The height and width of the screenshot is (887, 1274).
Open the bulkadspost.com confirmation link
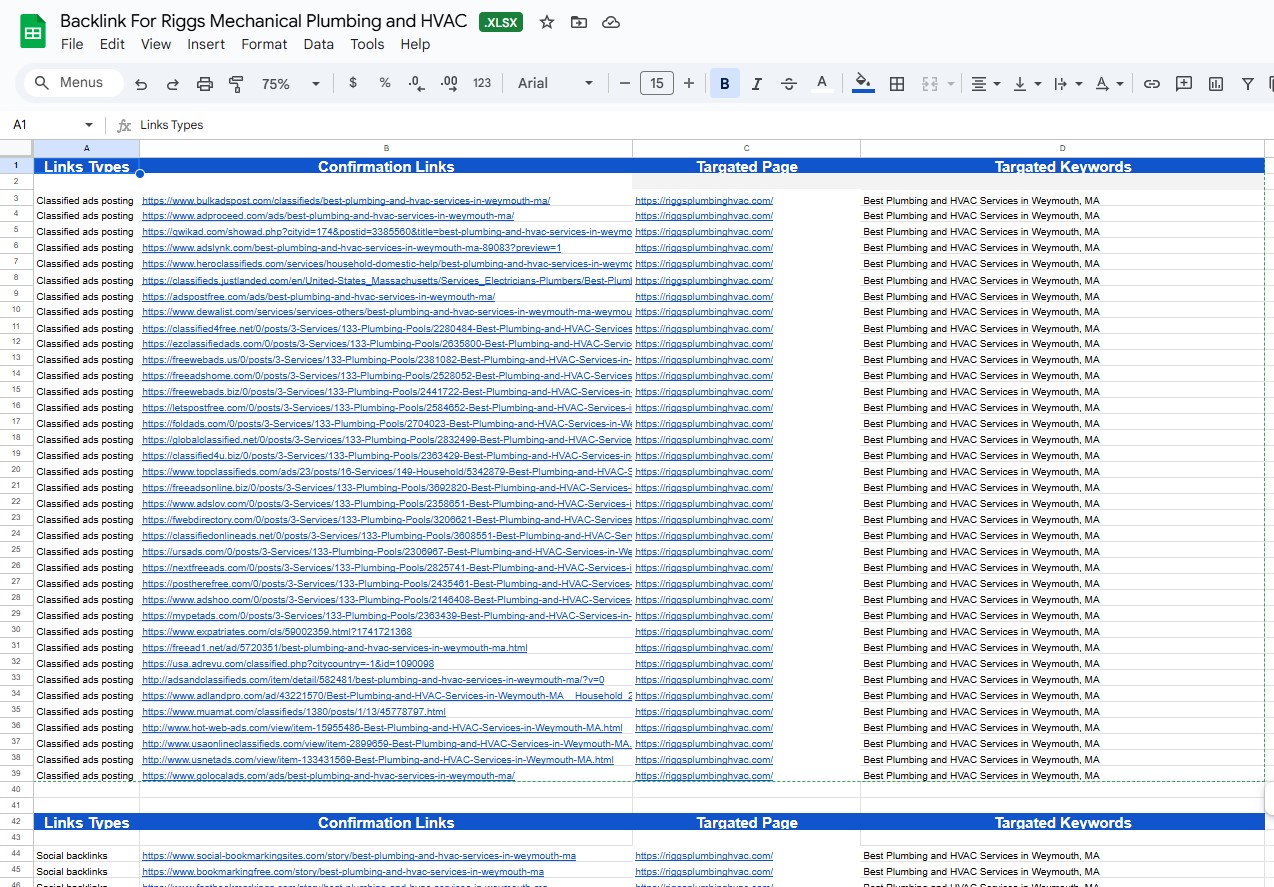coord(346,200)
